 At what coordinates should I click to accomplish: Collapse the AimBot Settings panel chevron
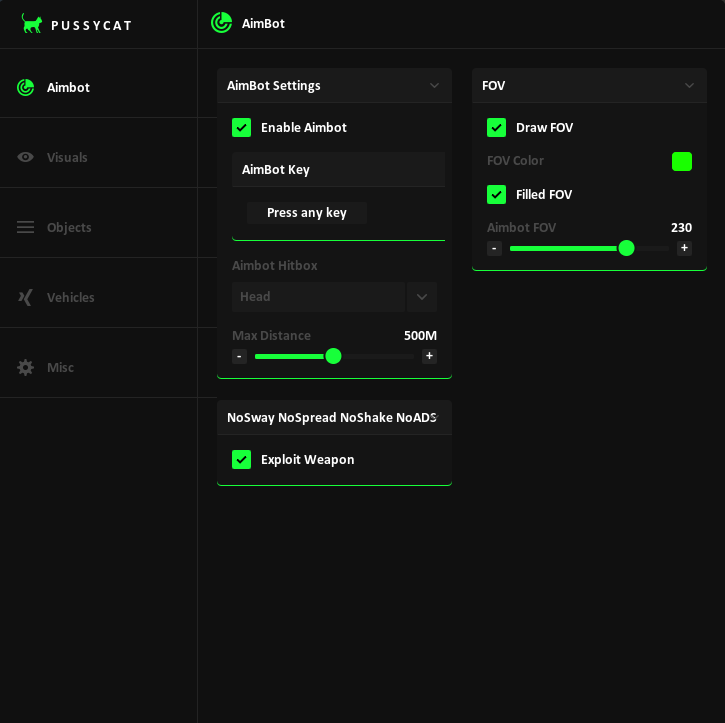(x=434, y=86)
